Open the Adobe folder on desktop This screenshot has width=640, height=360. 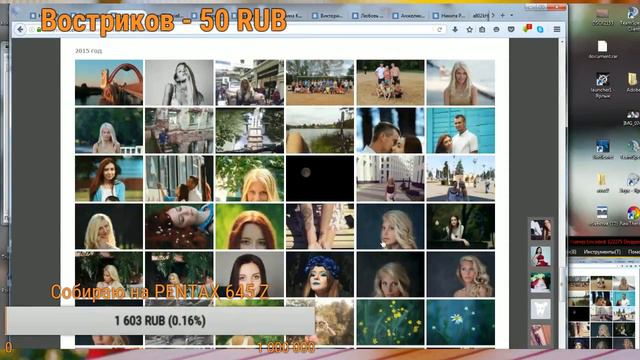click(632, 82)
